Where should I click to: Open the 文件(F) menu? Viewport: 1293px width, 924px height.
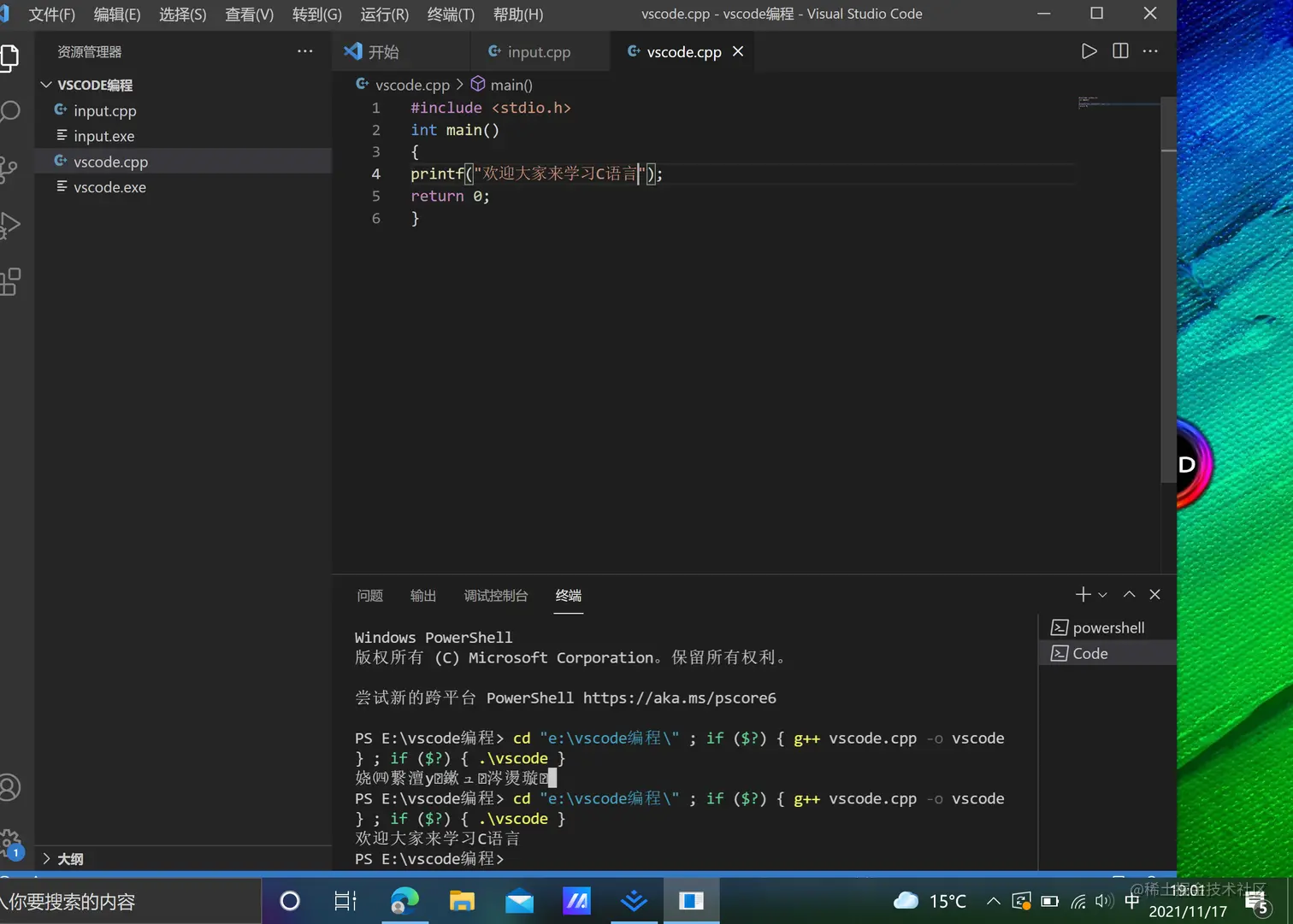click(x=51, y=15)
